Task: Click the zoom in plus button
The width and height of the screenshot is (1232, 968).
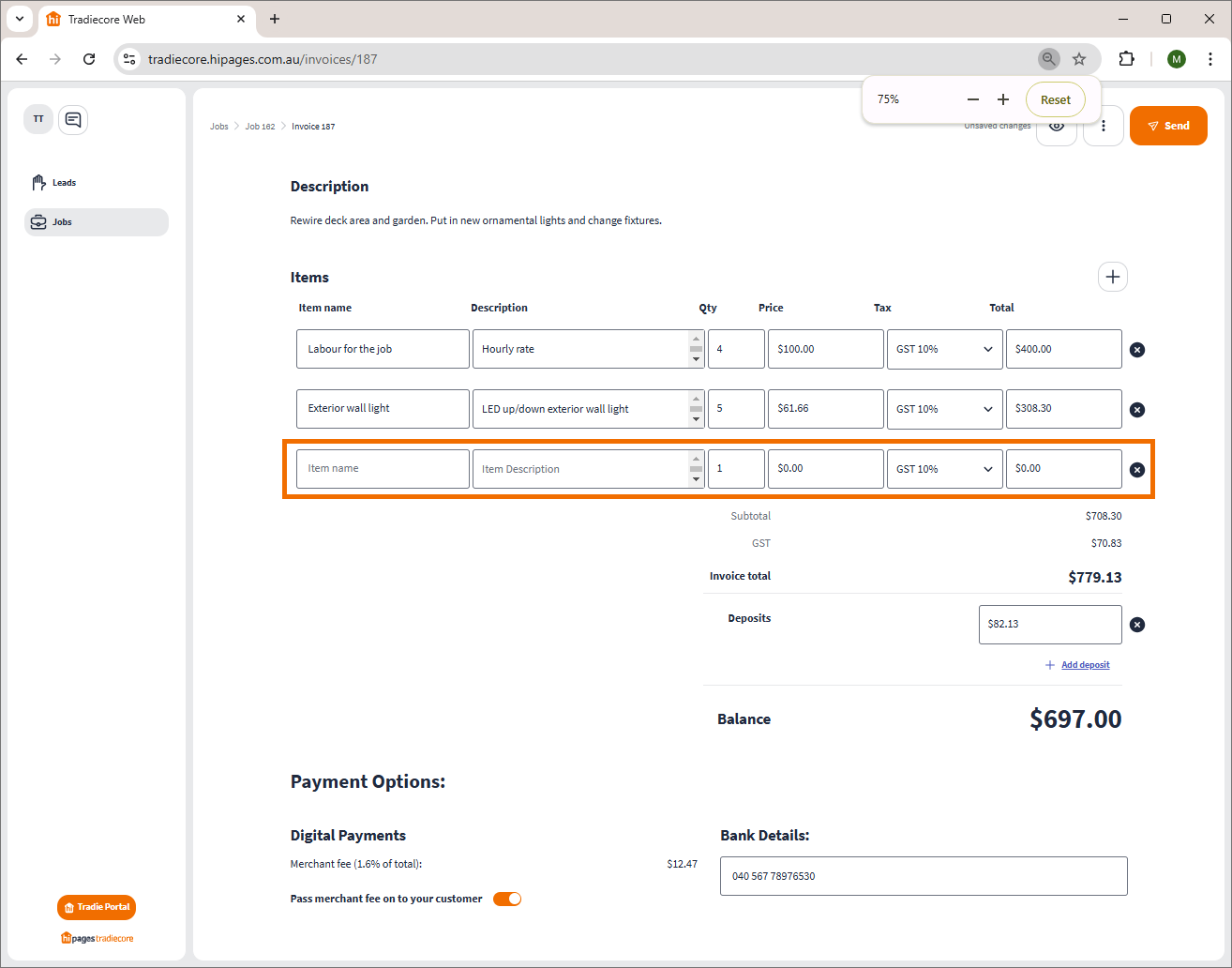Action: [1003, 99]
